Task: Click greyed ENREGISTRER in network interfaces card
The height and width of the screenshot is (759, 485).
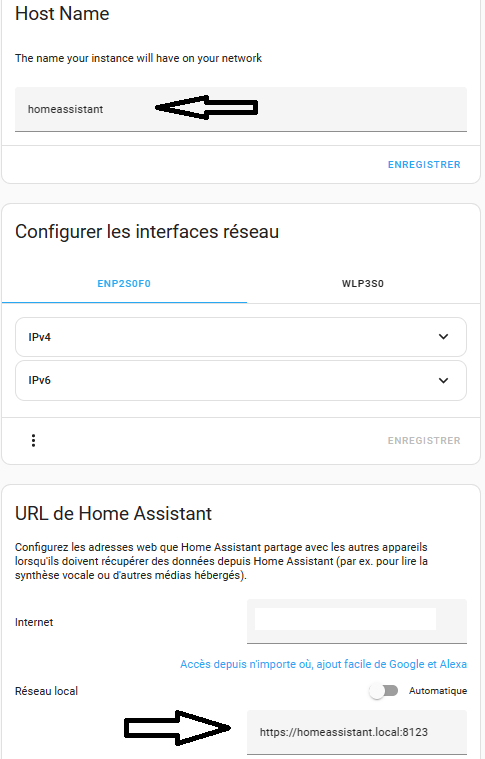Action: tap(424, 440)
